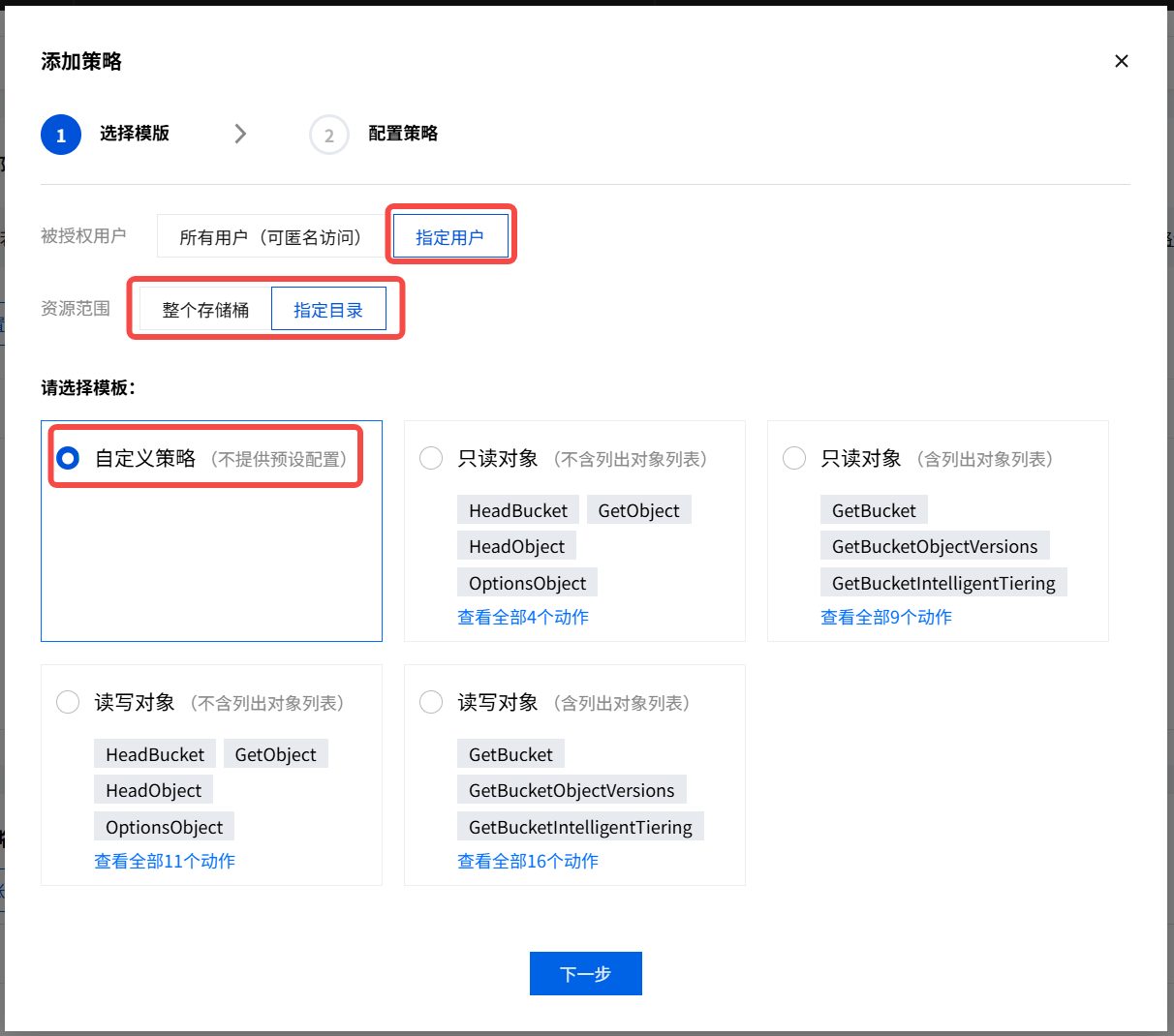Click step 1 circle for 选择模版

coord(60,135)
